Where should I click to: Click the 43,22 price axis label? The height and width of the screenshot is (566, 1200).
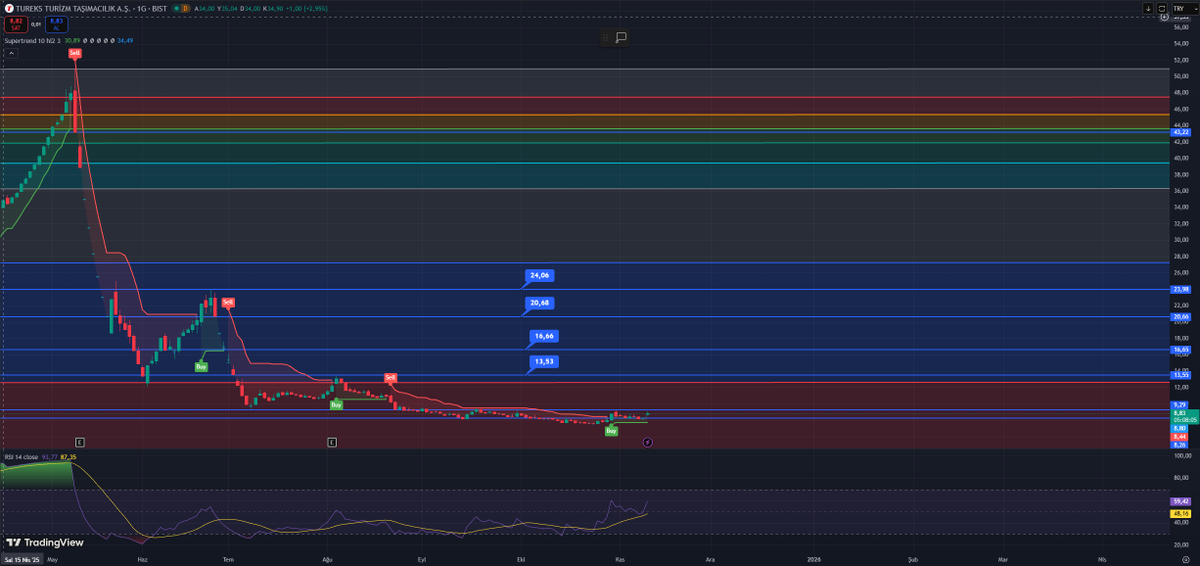1180,132
